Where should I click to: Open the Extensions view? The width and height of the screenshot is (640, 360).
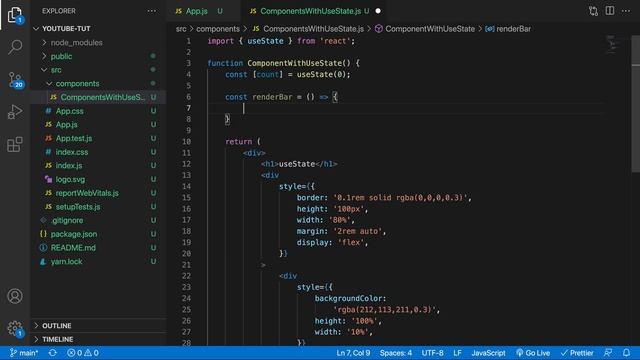15,144
